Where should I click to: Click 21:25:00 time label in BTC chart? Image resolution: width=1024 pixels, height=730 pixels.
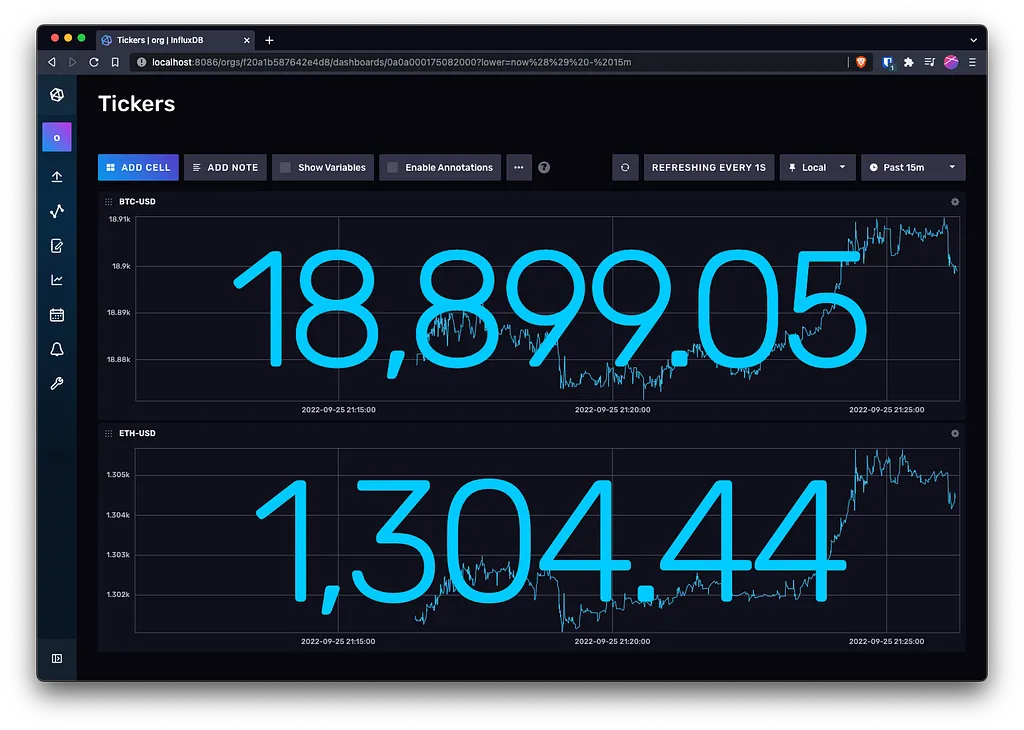(x=886, y=410)
